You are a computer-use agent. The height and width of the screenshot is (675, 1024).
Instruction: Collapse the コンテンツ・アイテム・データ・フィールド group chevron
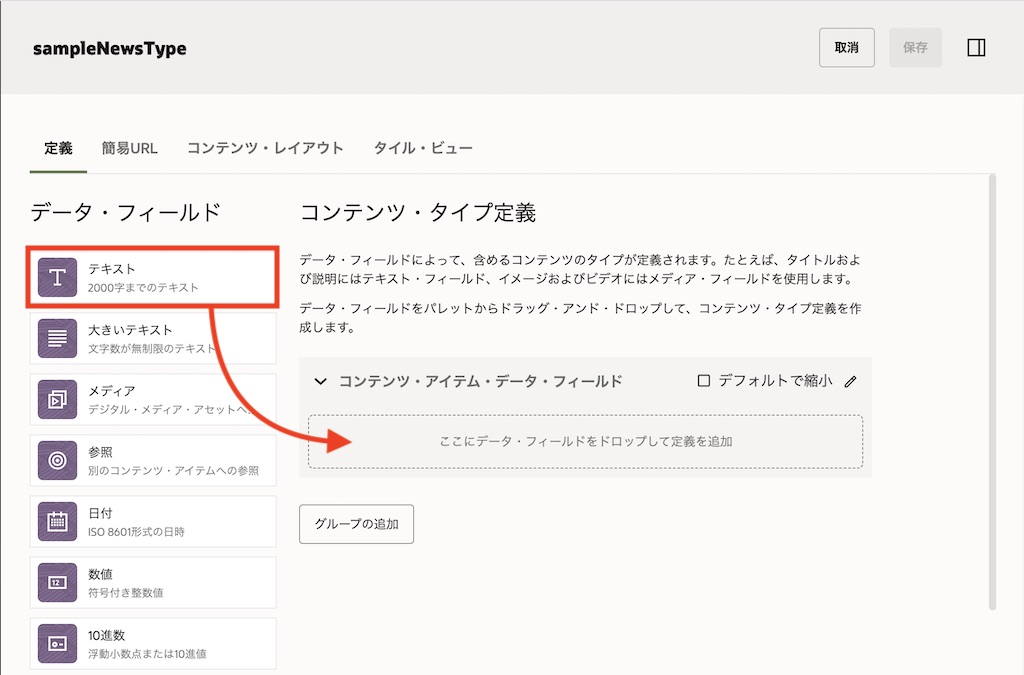coord(321,381)
